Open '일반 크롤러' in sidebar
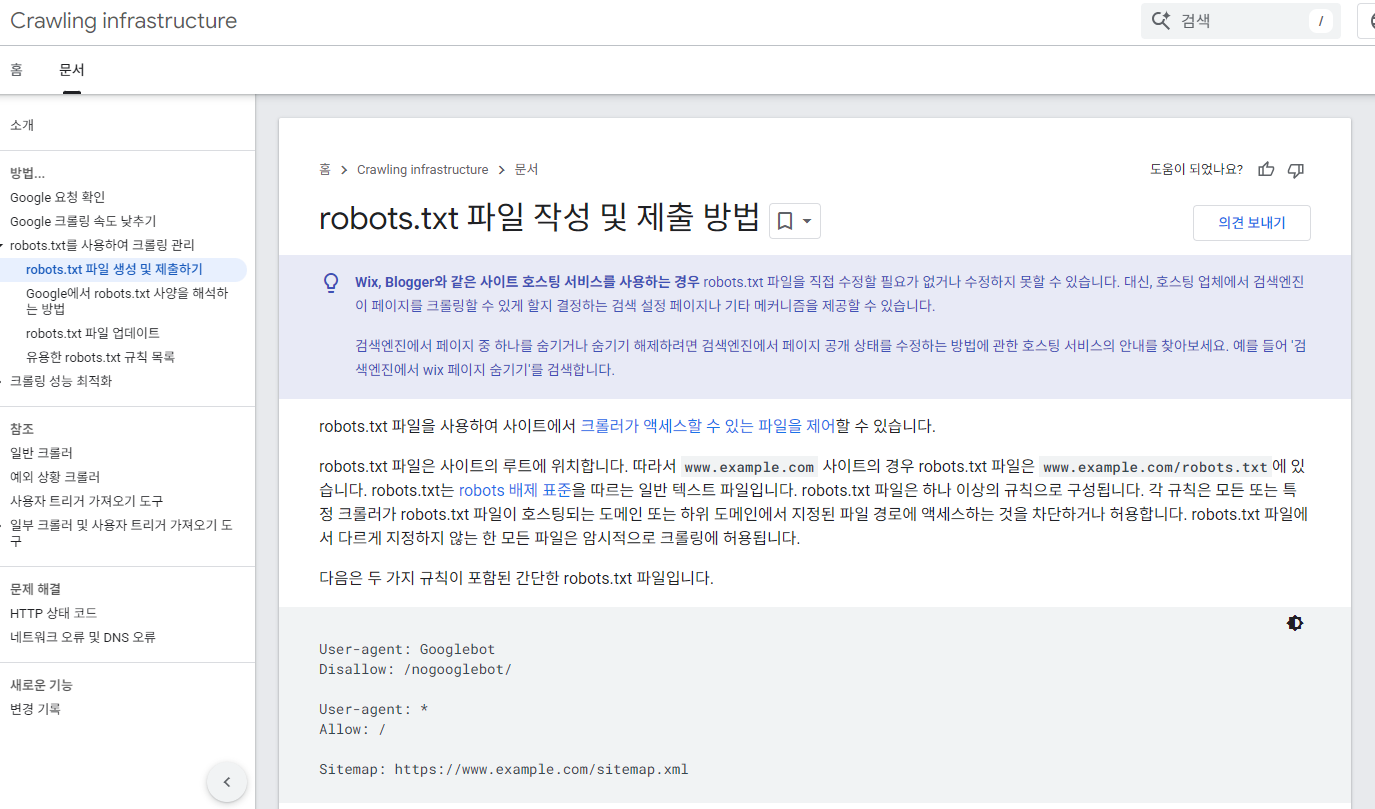 [x=41, y=453]
